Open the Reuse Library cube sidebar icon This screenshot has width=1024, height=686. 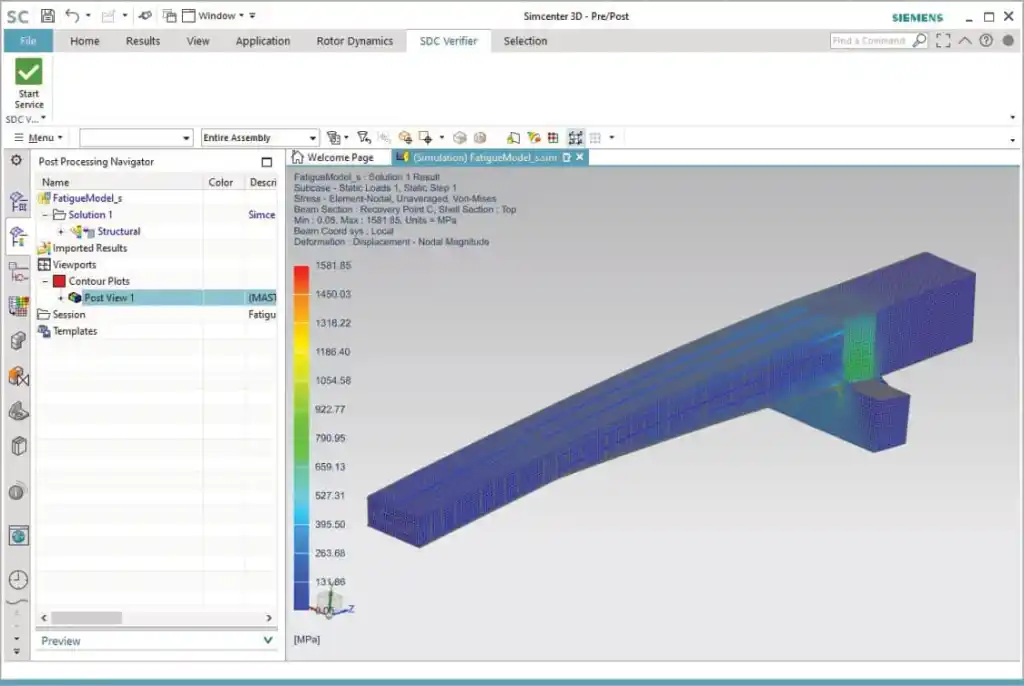(18, 446)
